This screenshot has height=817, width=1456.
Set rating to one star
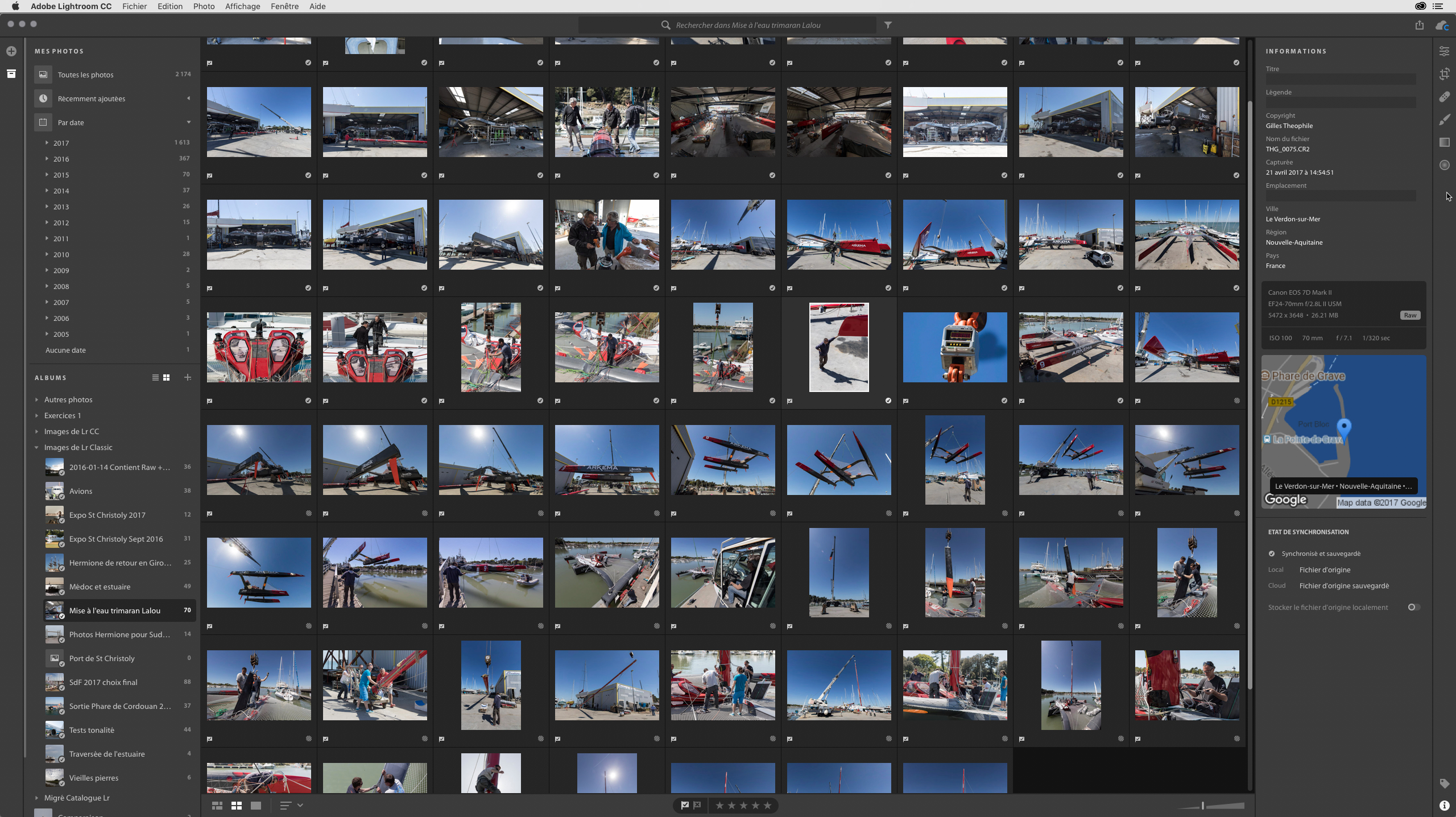point(719,805)
